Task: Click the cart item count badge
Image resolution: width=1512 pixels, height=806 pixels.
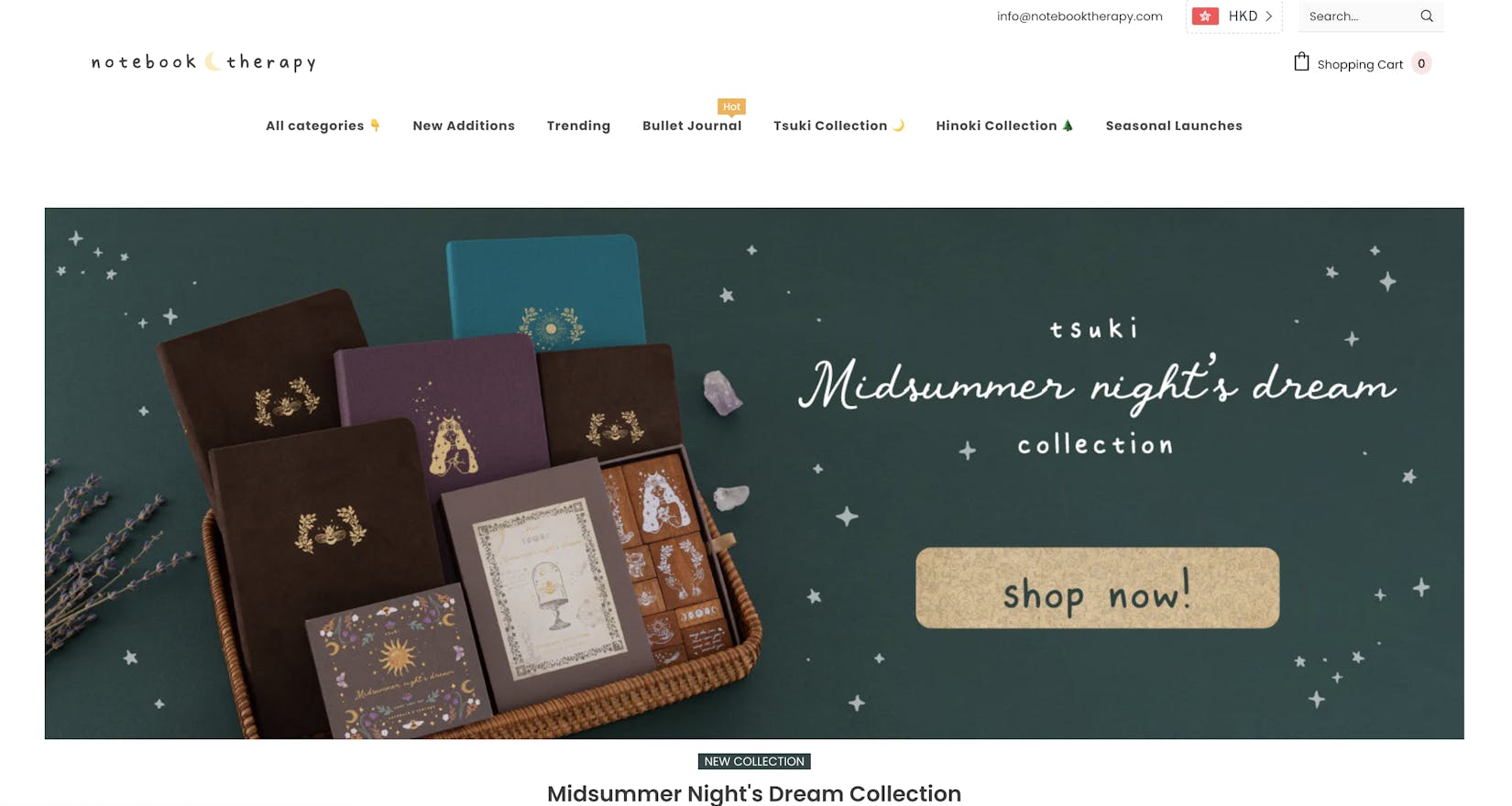Action: [x=1421, y=63]
